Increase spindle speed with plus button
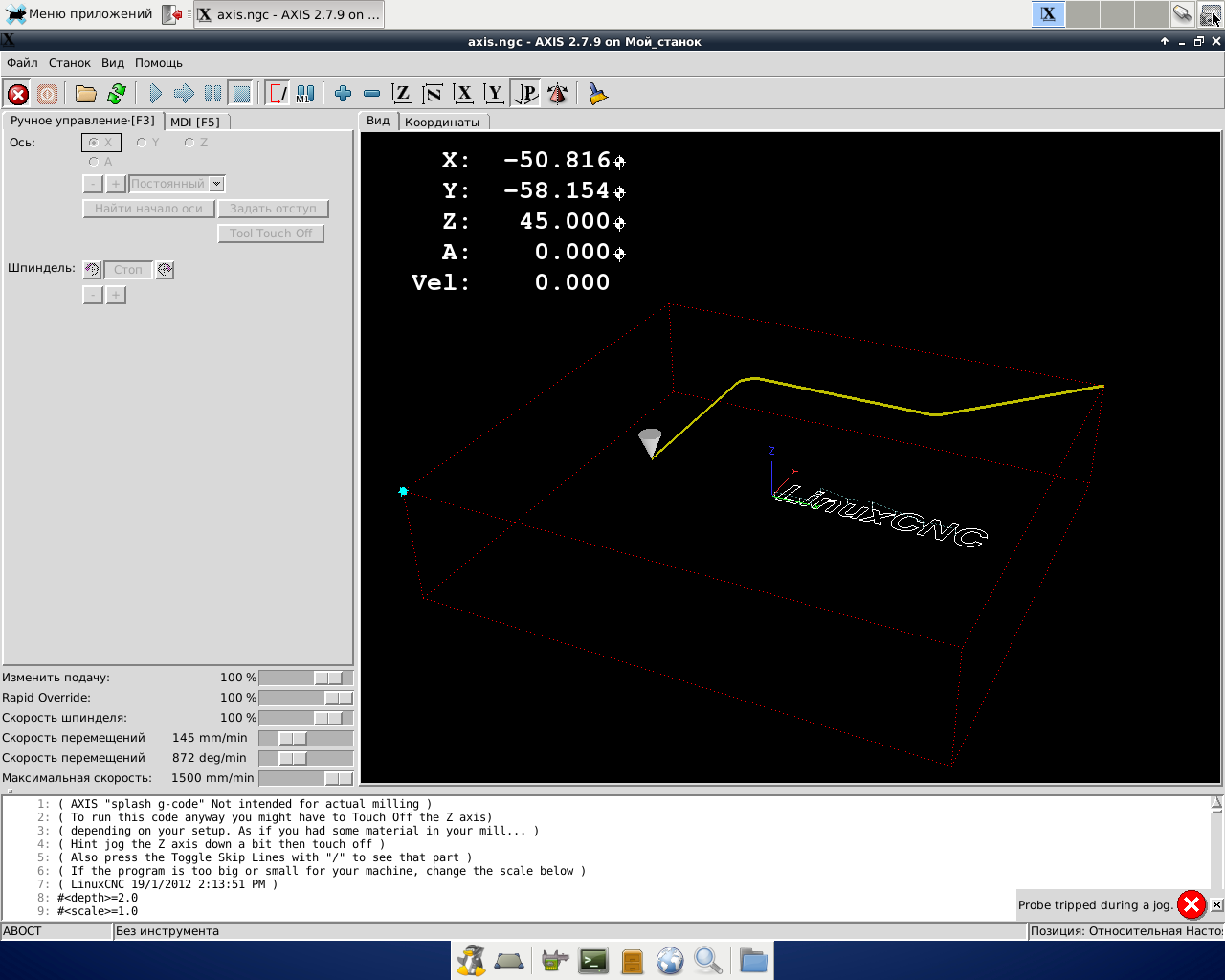 coord(116,295)
